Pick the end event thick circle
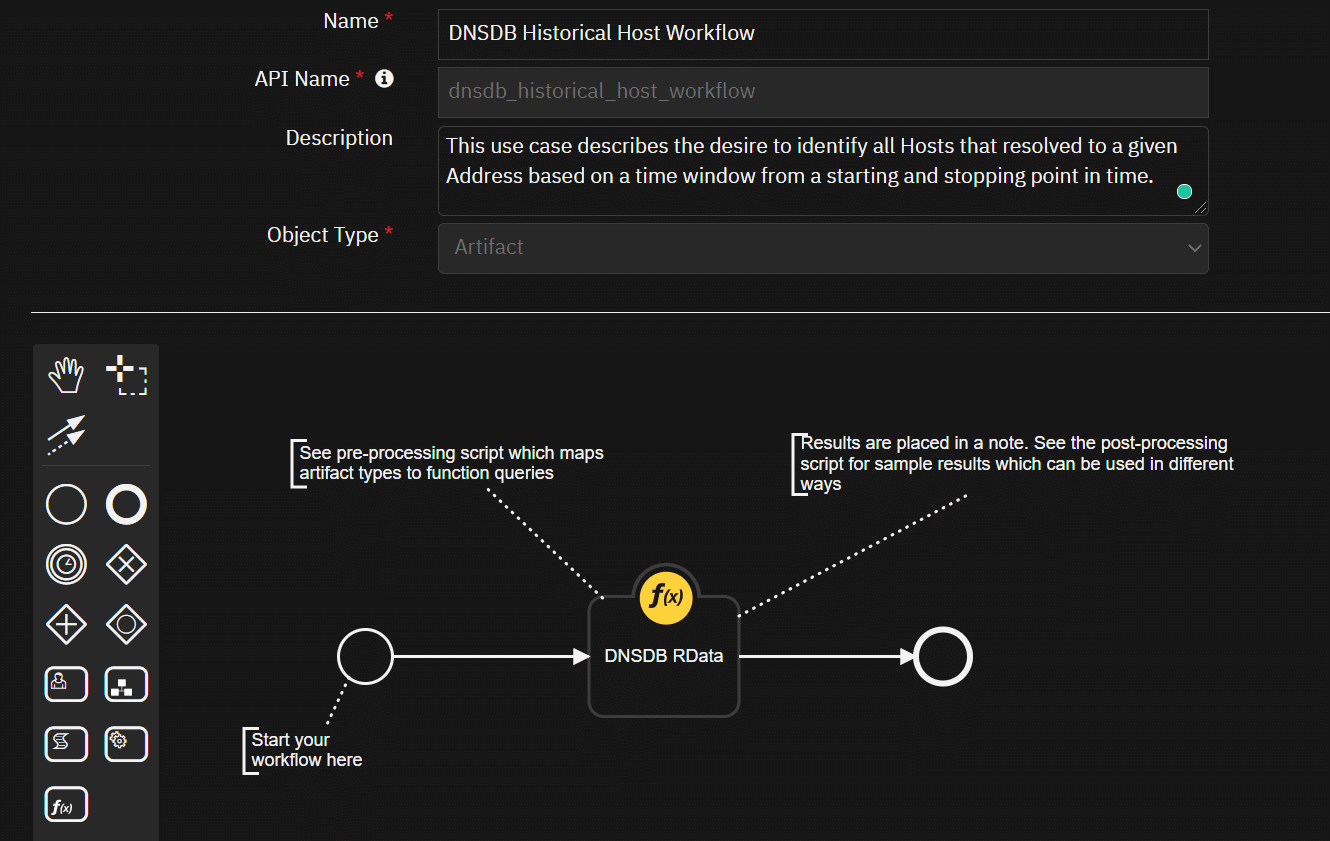This screenshot has height=841, width=1330. (x=126, y=505)
